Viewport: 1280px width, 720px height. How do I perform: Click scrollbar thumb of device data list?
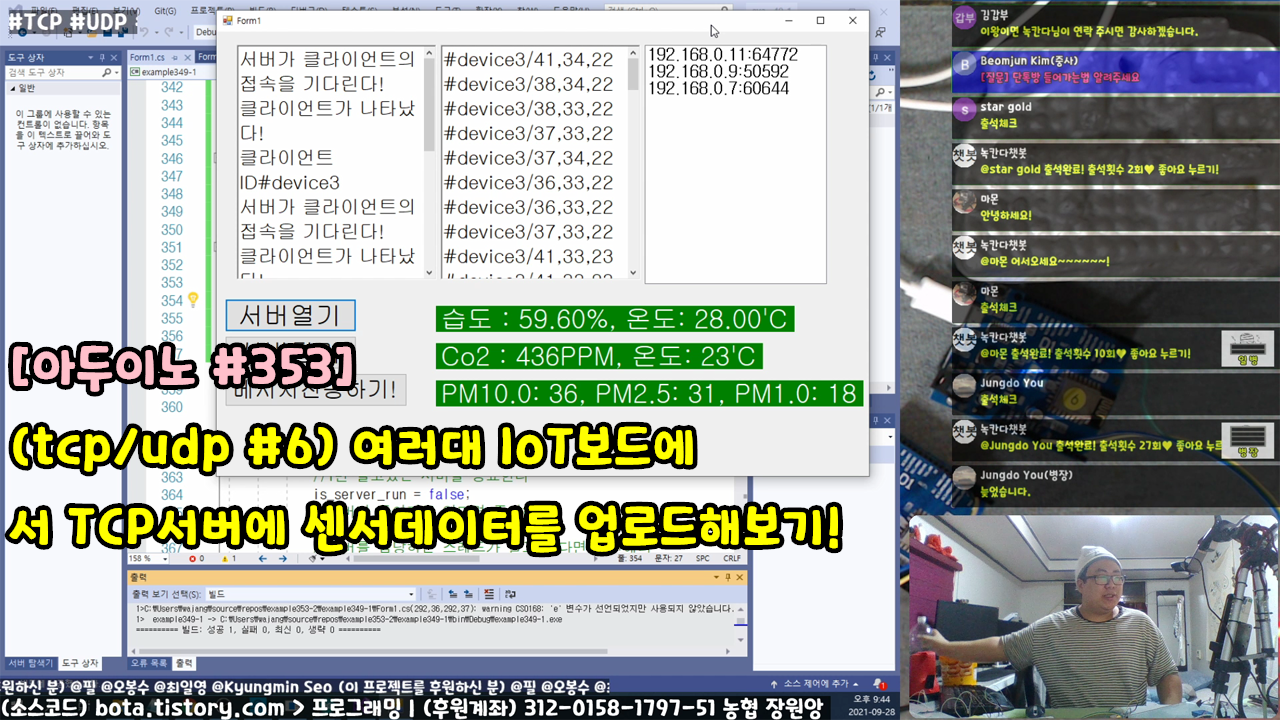click(x=633, y=74)
